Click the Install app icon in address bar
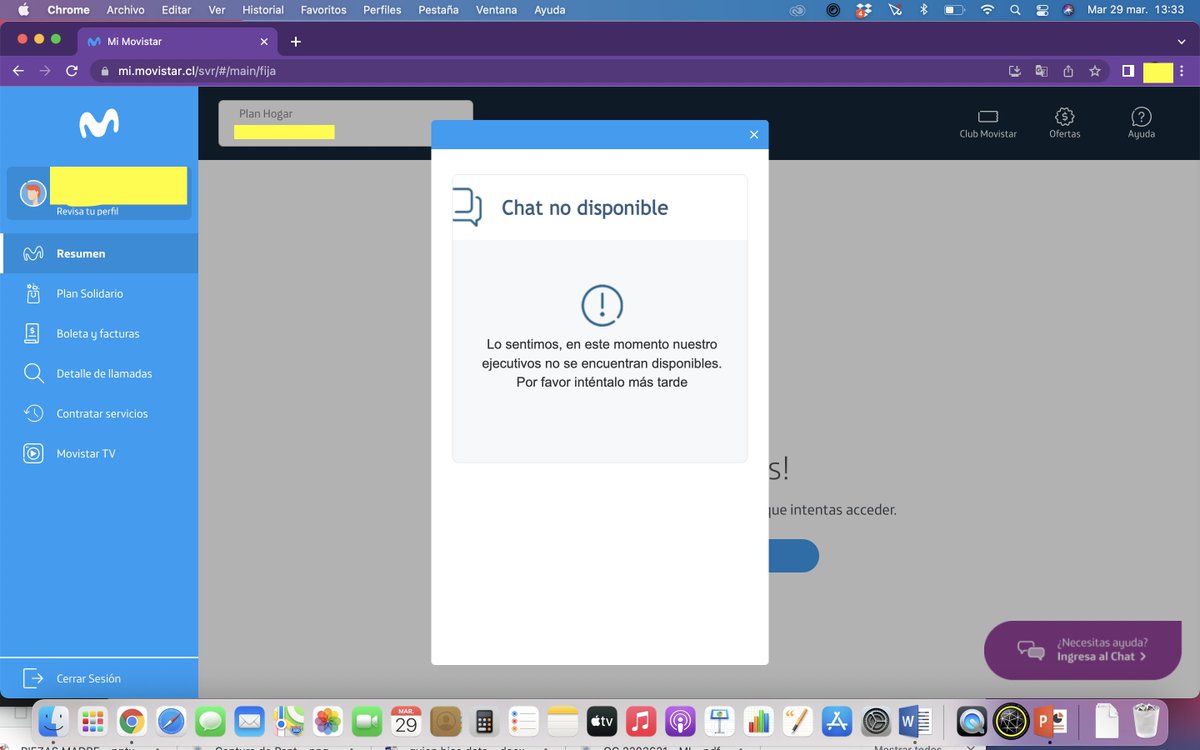 click(1014, 71)
